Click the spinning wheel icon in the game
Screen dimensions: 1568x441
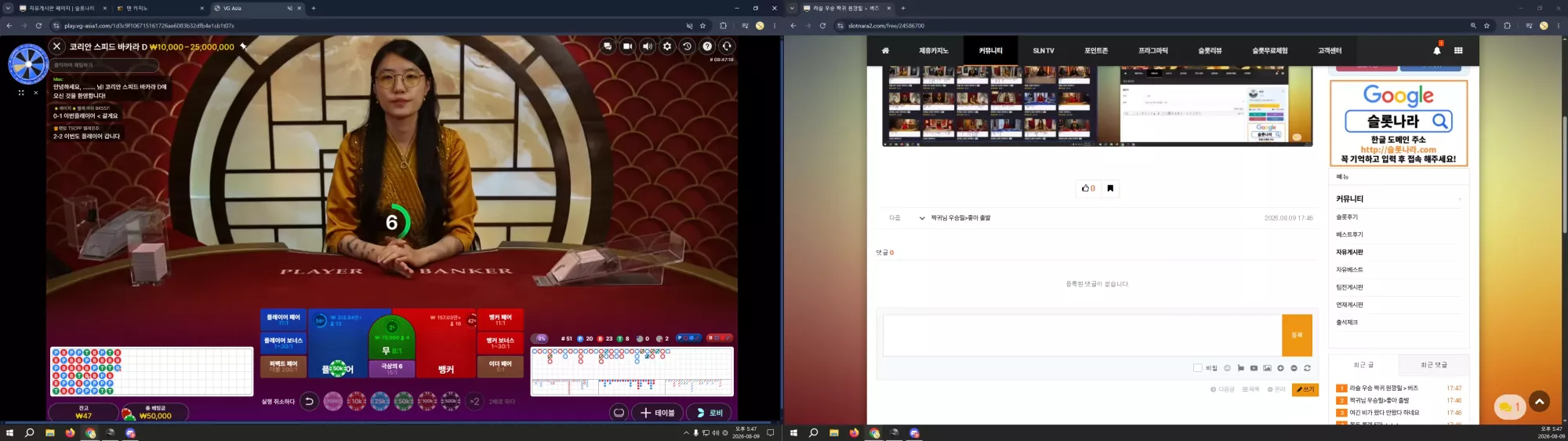pos(28,64)
